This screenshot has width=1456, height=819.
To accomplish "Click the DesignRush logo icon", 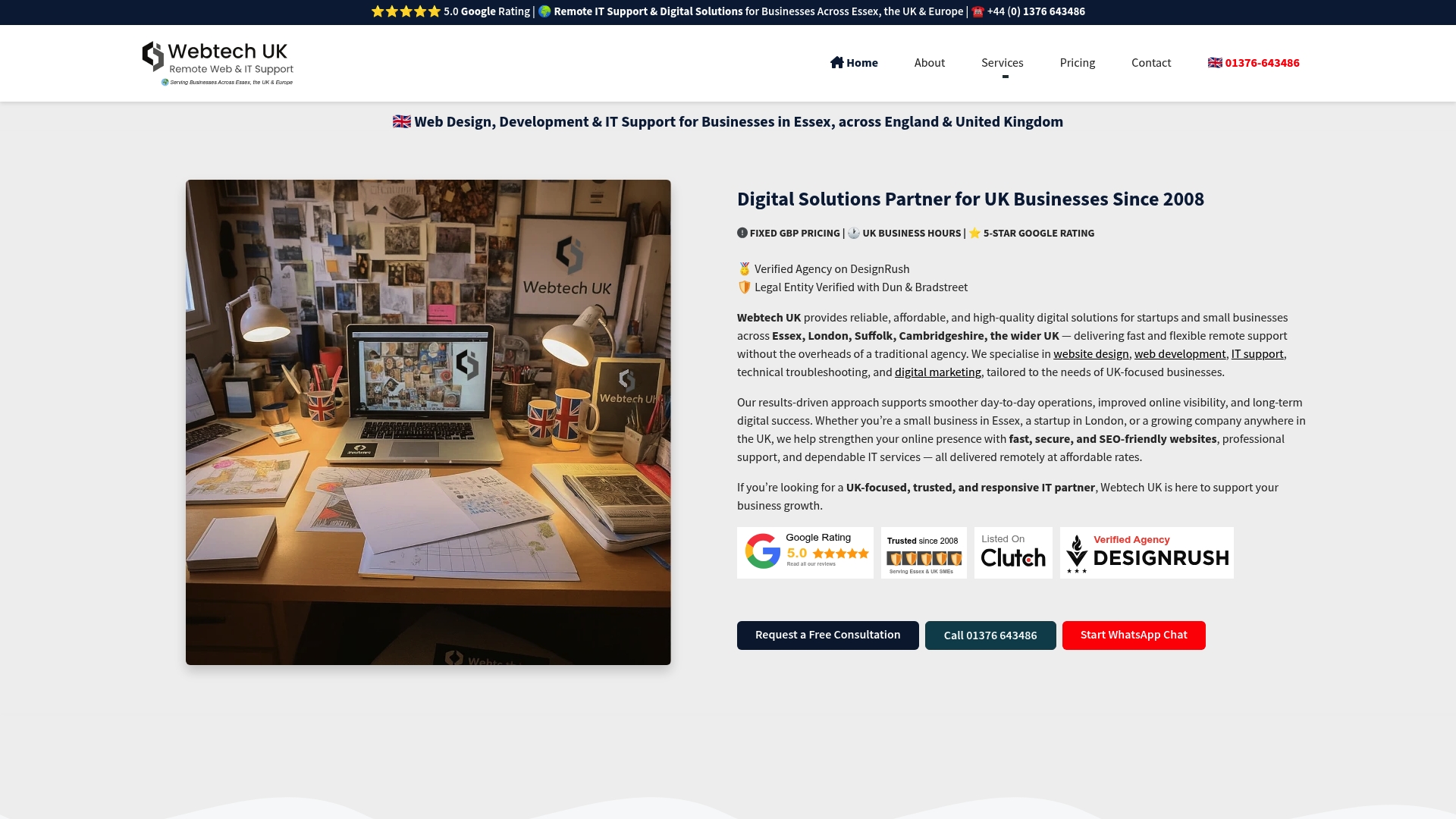I will point(1077,554).
